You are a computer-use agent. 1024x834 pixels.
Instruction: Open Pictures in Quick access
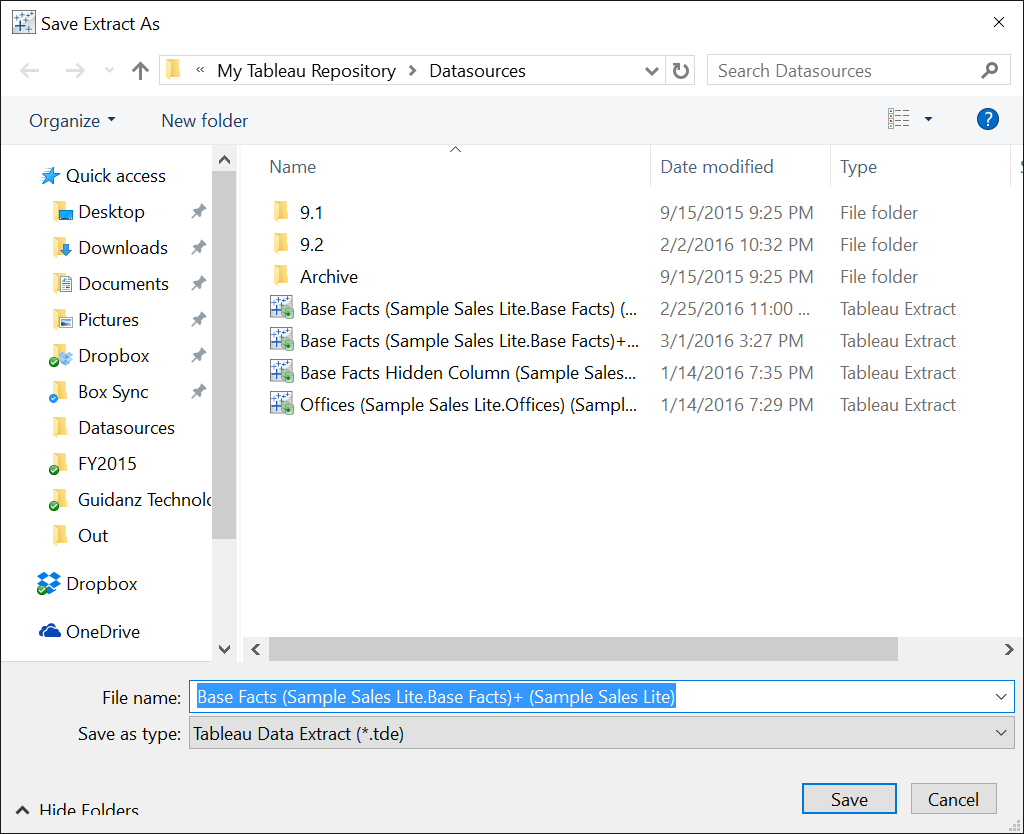point(95,319)
